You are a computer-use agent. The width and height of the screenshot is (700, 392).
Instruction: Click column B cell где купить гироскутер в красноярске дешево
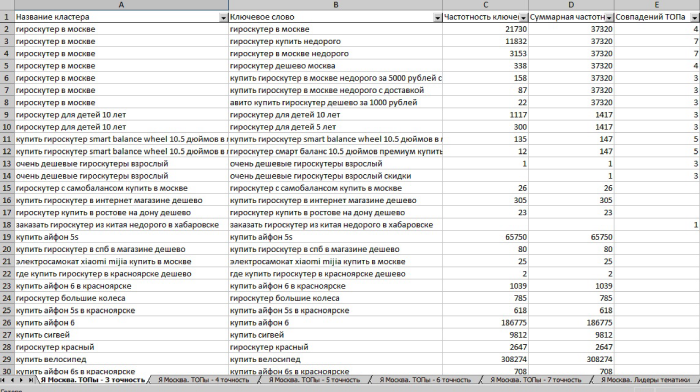pyautogui.click(x=335, y=274)
